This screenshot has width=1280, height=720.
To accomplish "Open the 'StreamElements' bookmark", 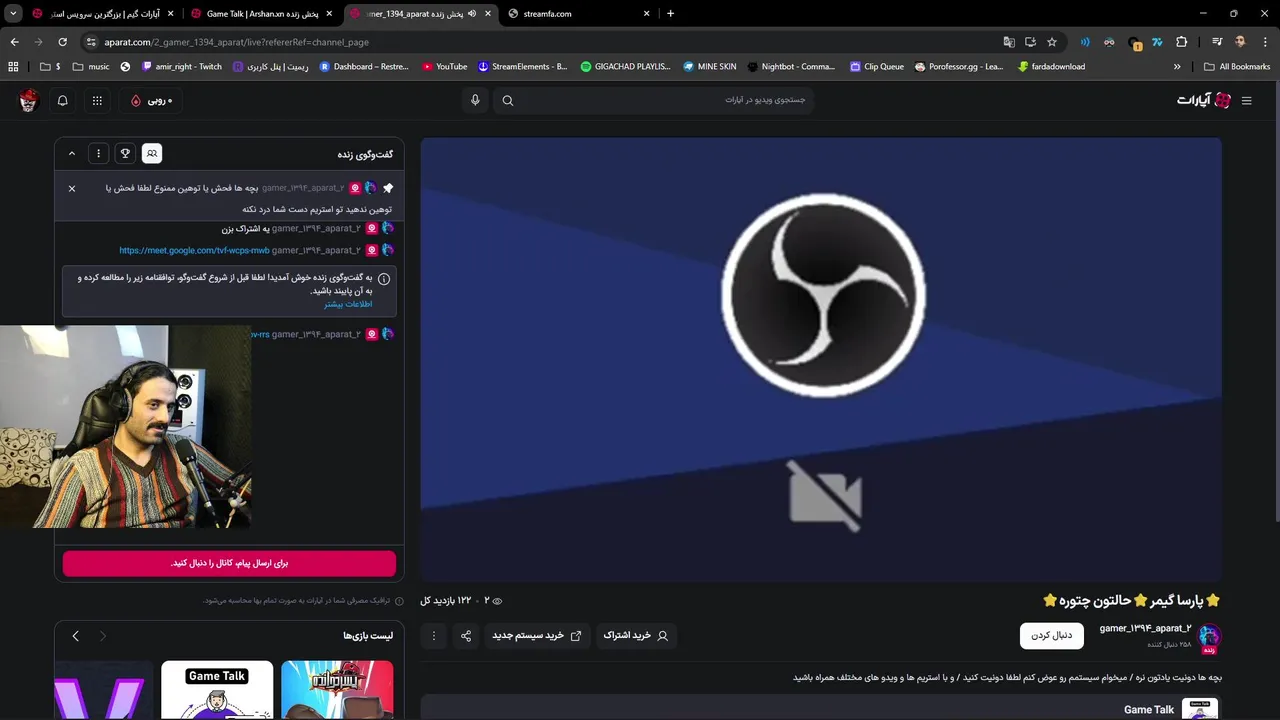I will [522, 67].
